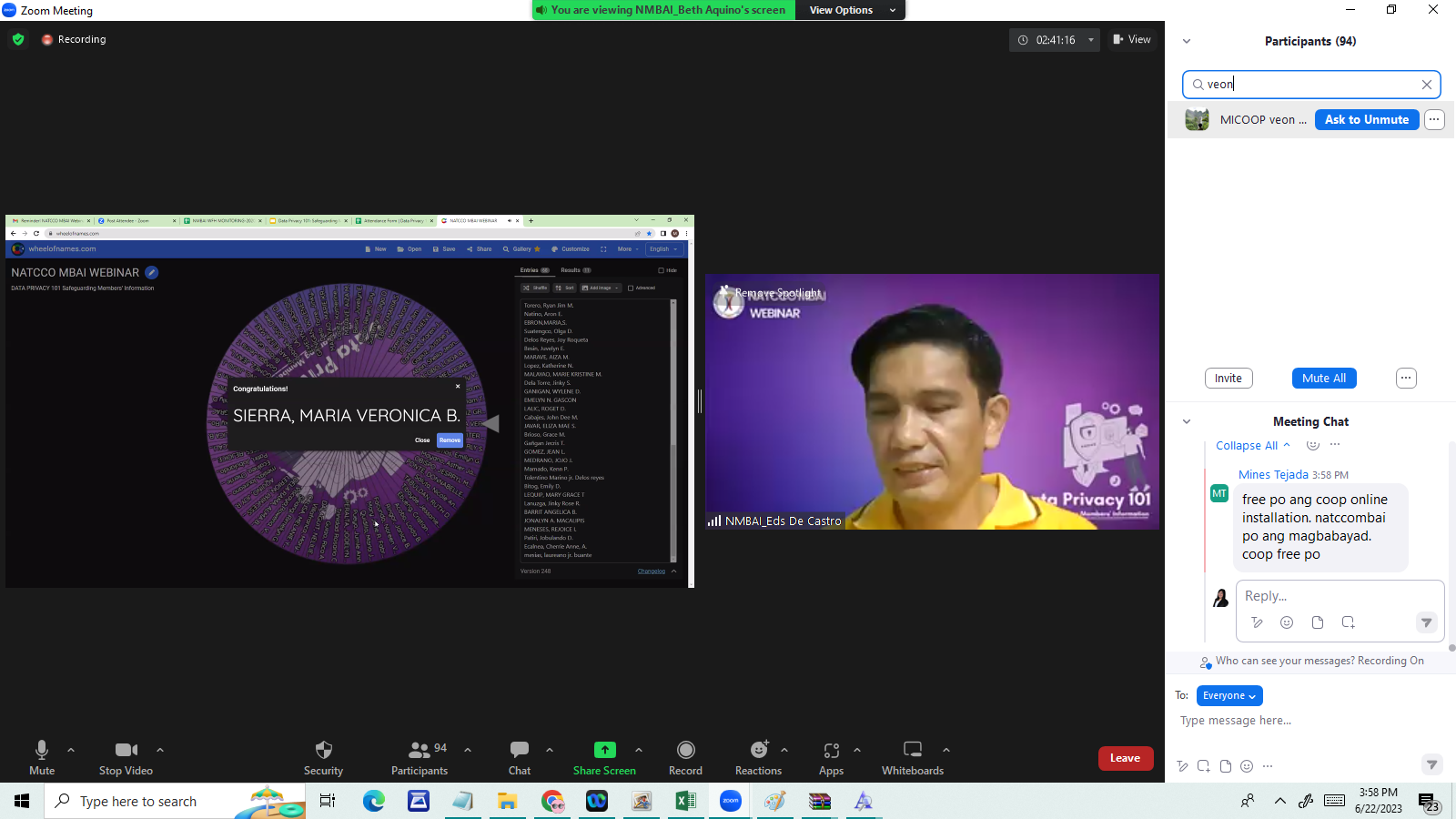This screenshot has width=1456, height=819.
Task: Send chat message with bottom send icon
Action: point(1431,764)
